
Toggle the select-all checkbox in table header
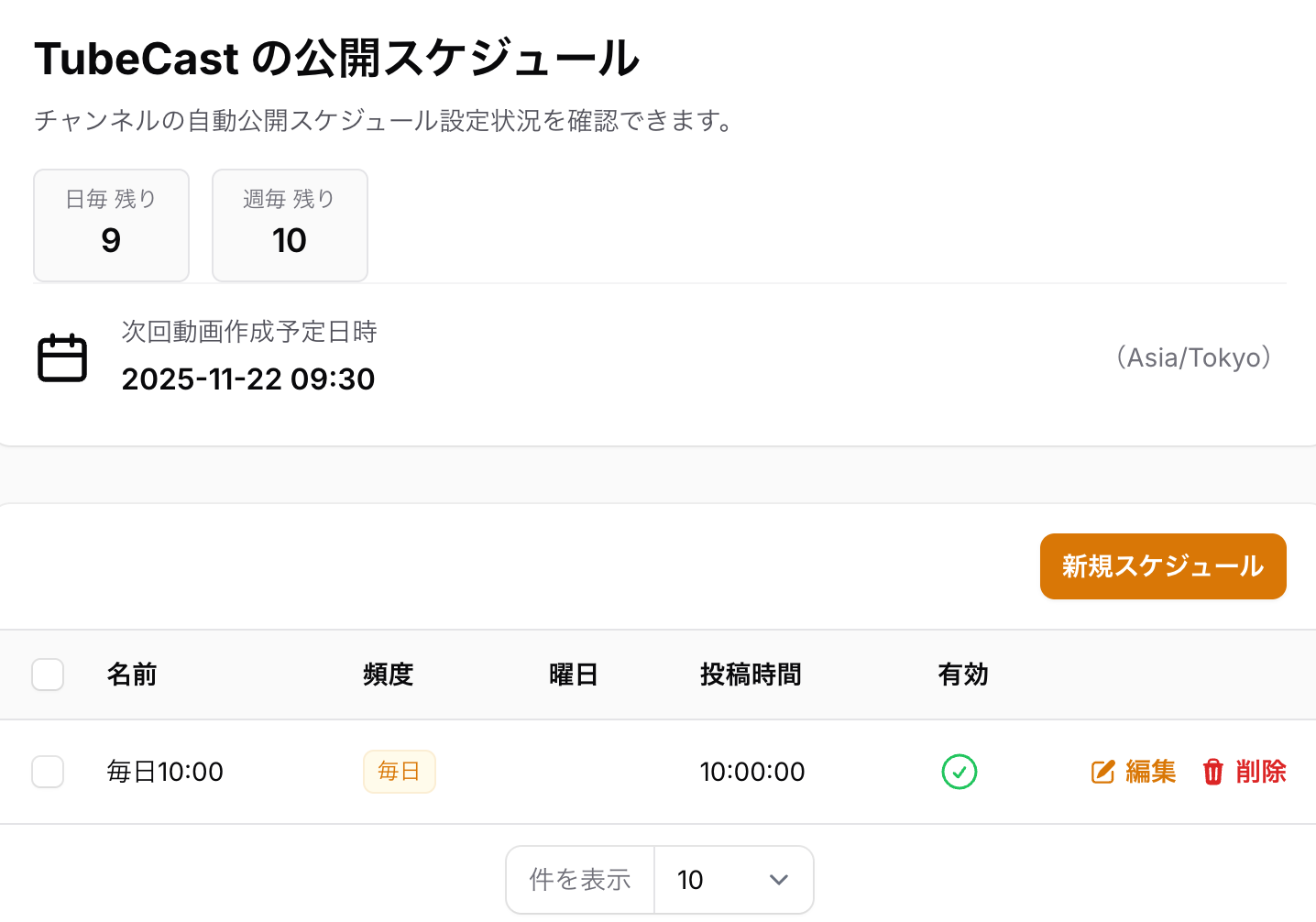coord(48,675)
